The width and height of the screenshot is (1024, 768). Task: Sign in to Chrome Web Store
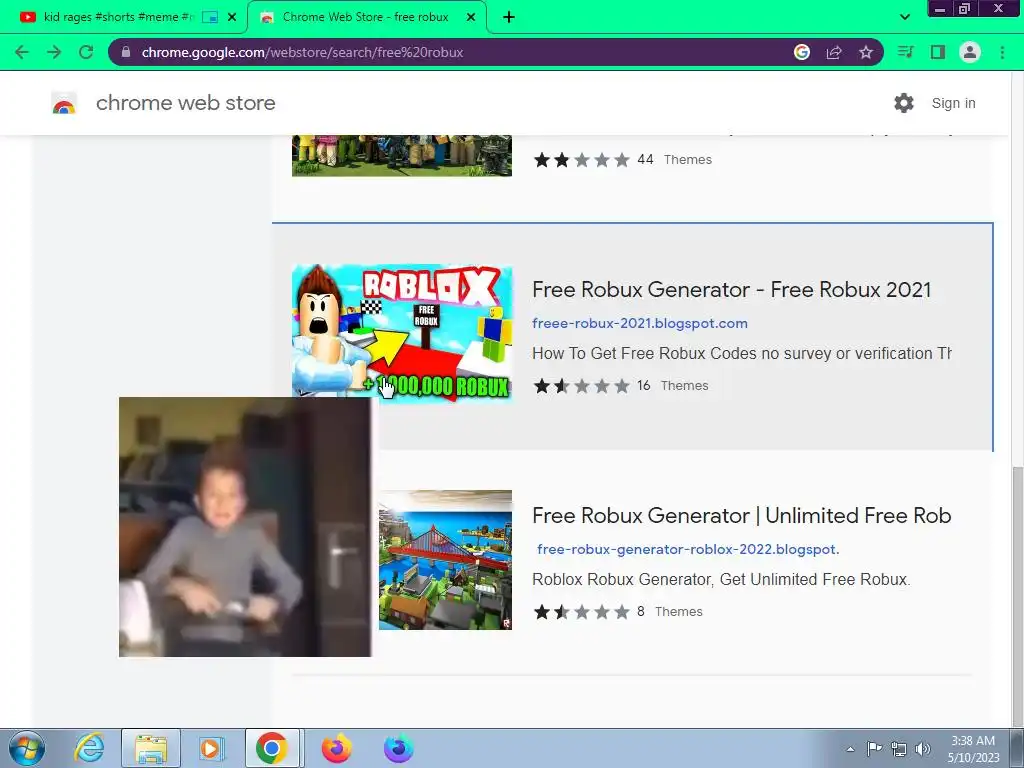[953, 103]
